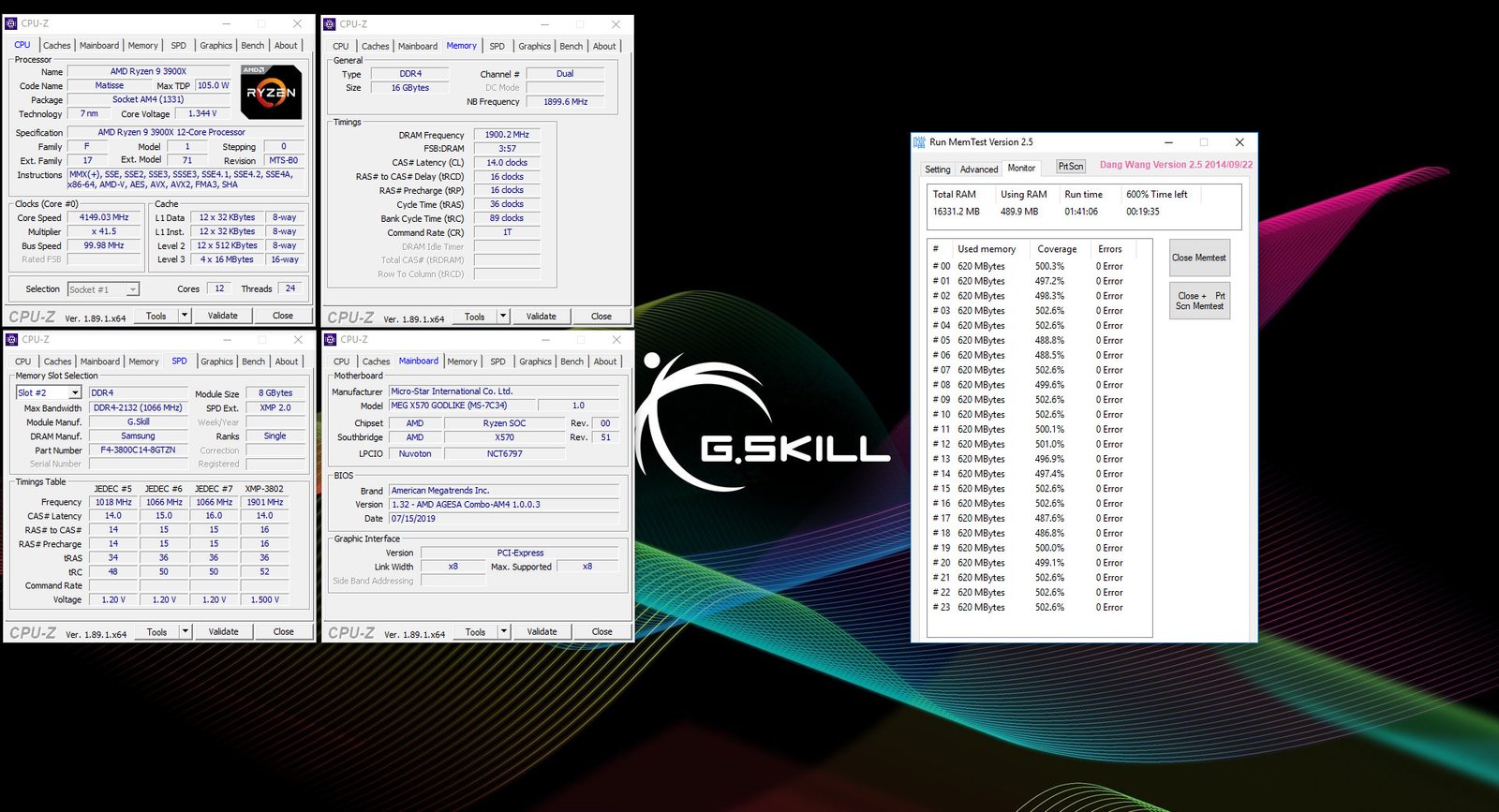Click the Ryzen logo in the CPU tab

pos(271,92)
